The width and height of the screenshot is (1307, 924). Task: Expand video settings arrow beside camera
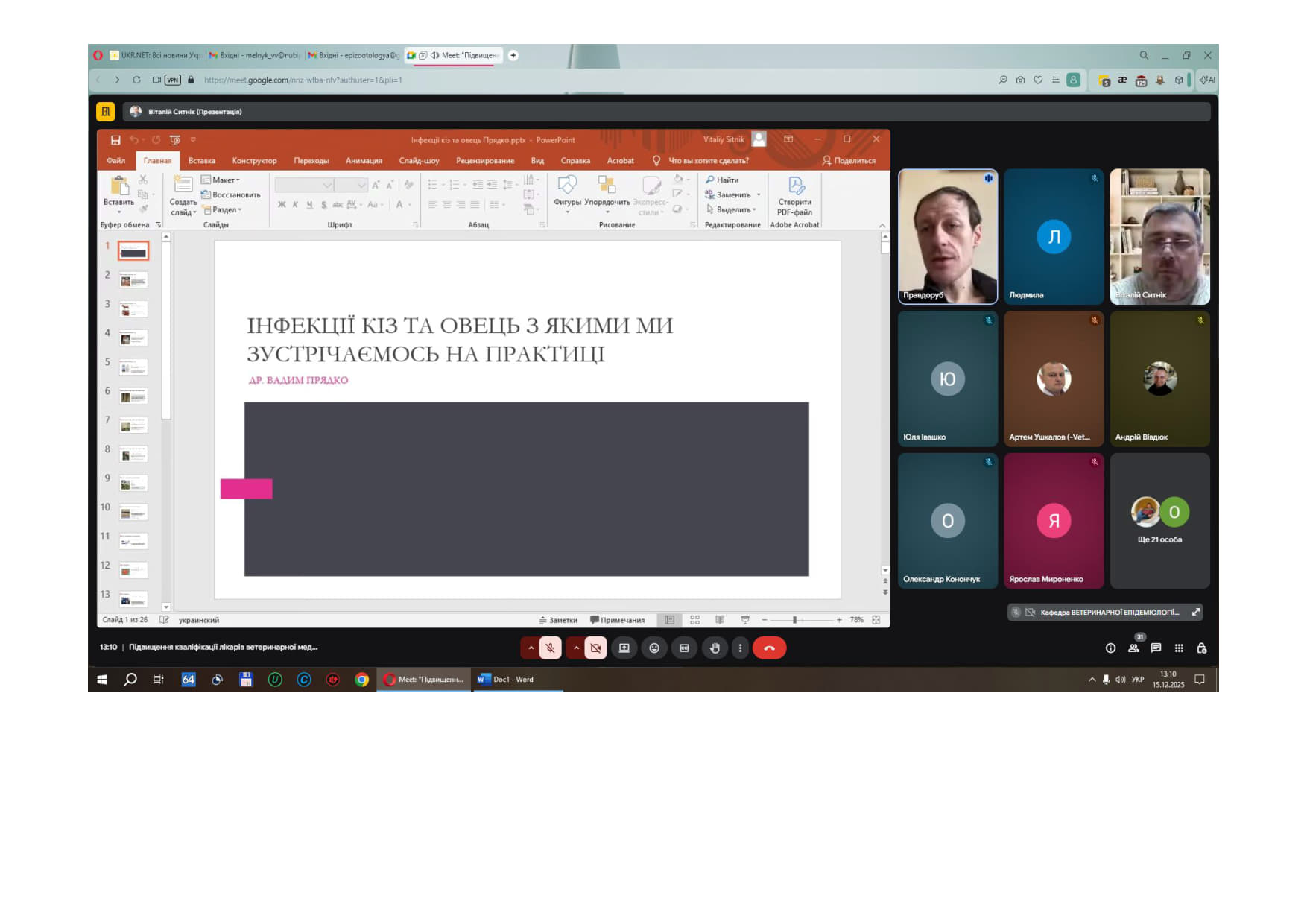576,648
